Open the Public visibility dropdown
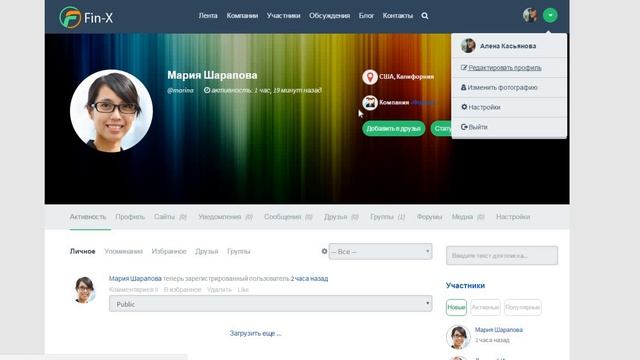This screenshot has height=360, width=640. 270,304
